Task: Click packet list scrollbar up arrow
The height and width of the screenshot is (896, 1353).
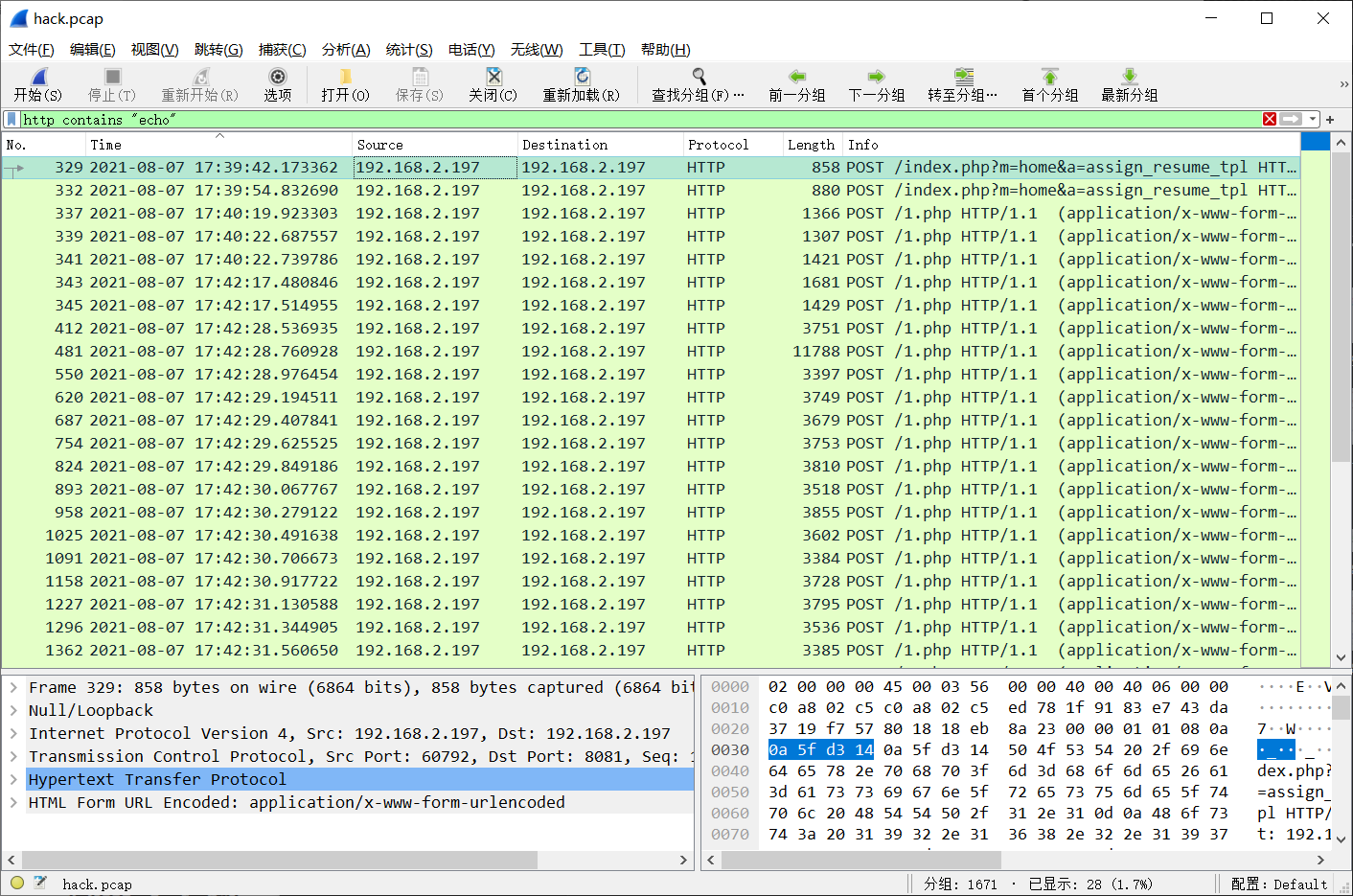Action: (1341, 143)
